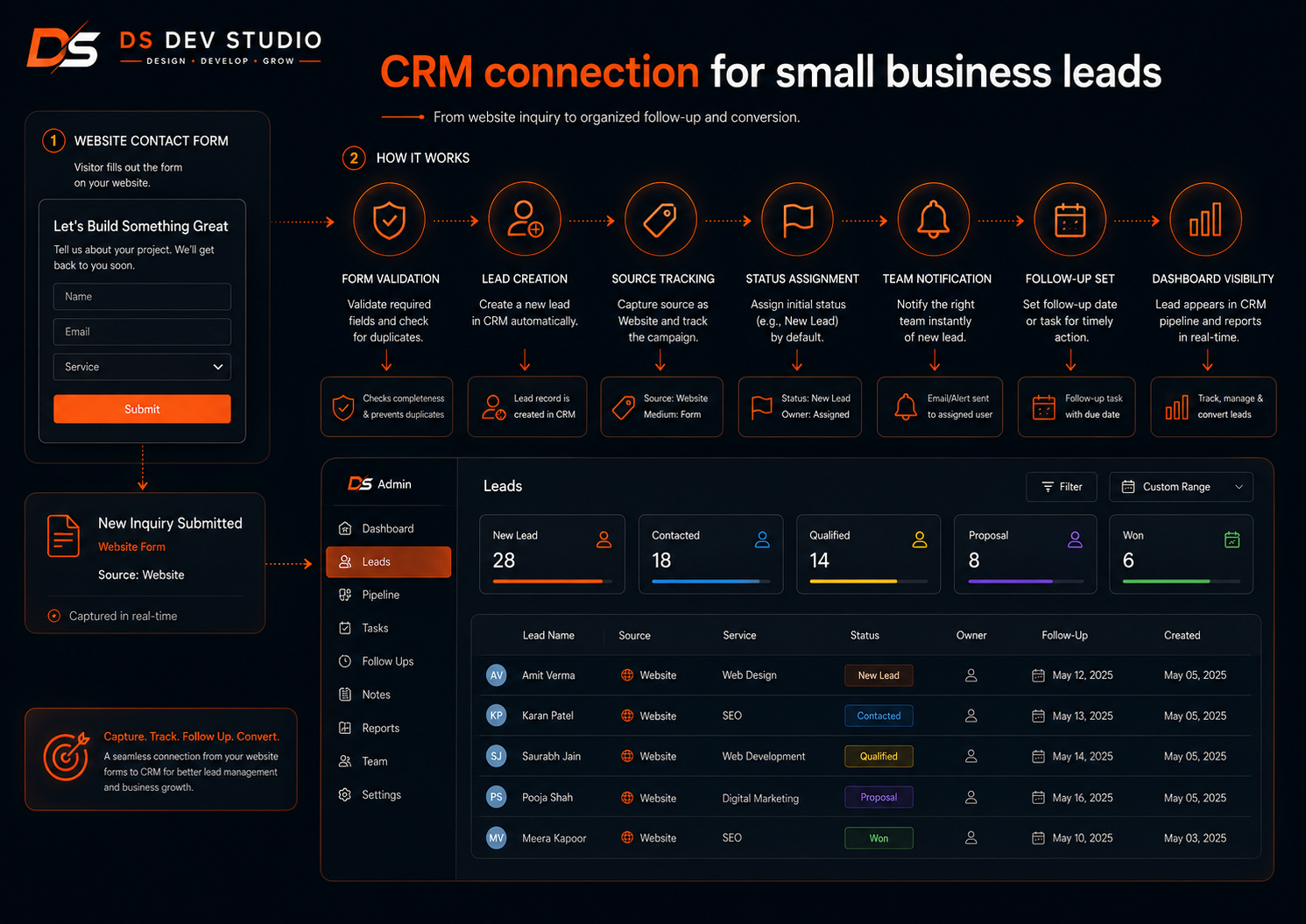
Task: Click the blue progress bar on Contacted card
Action: click(x=705, y=581)
